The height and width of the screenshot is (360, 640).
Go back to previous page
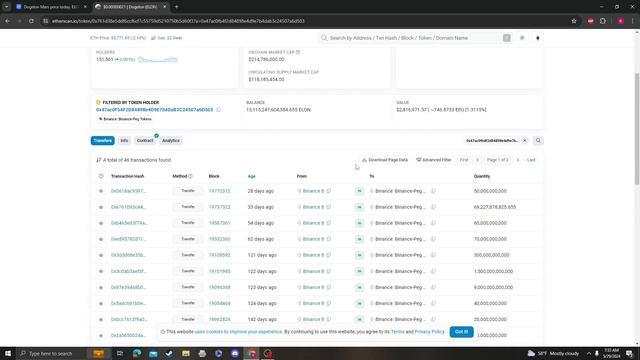pyautogui.click(x=8, y=21)
